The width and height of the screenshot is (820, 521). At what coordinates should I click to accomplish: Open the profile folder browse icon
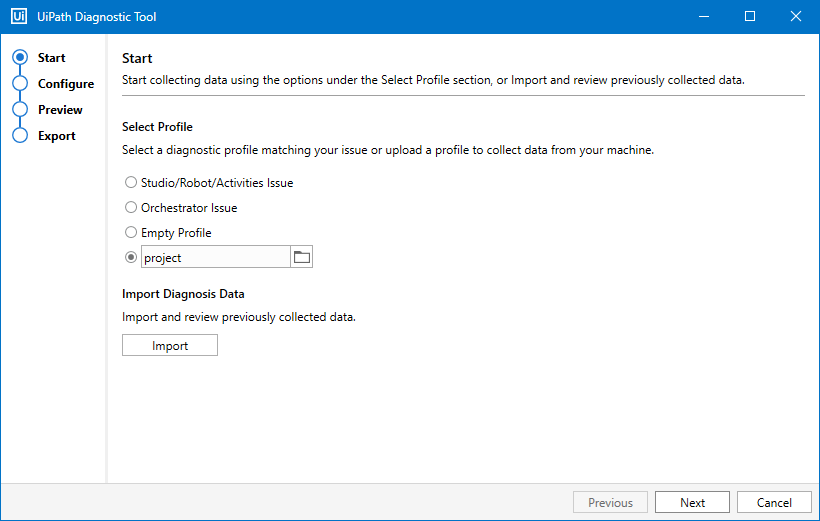click(x=301, y=258)
